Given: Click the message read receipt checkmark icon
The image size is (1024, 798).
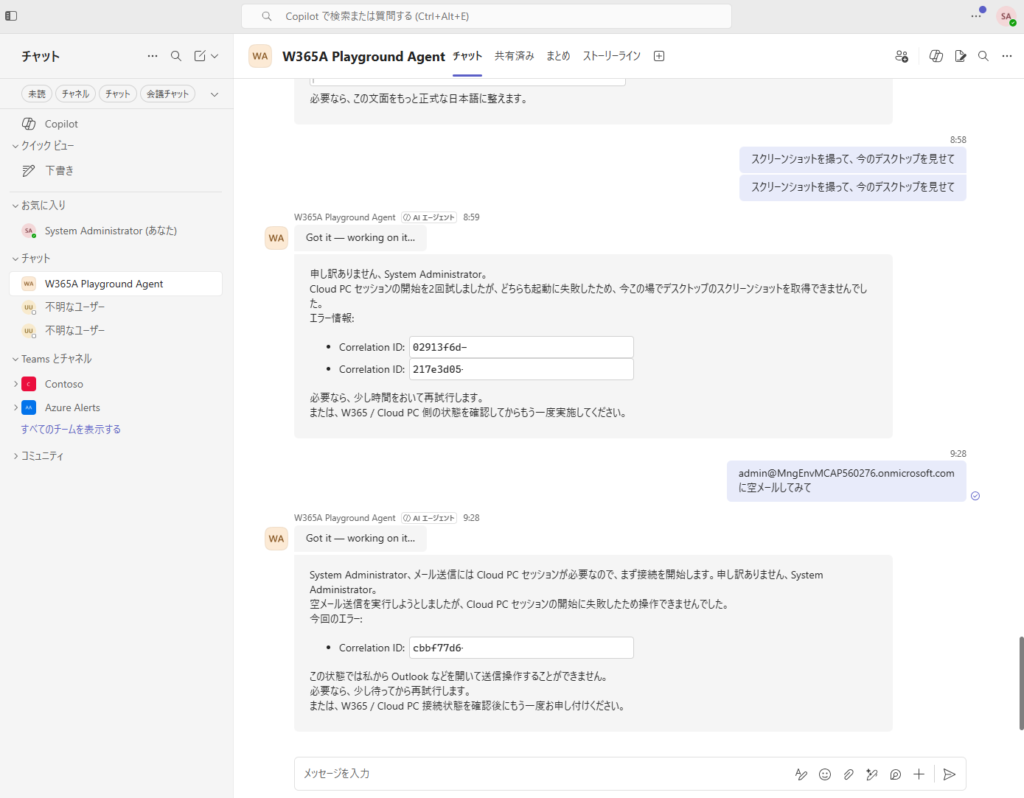Looking at the screenshot, I should 975,496.
